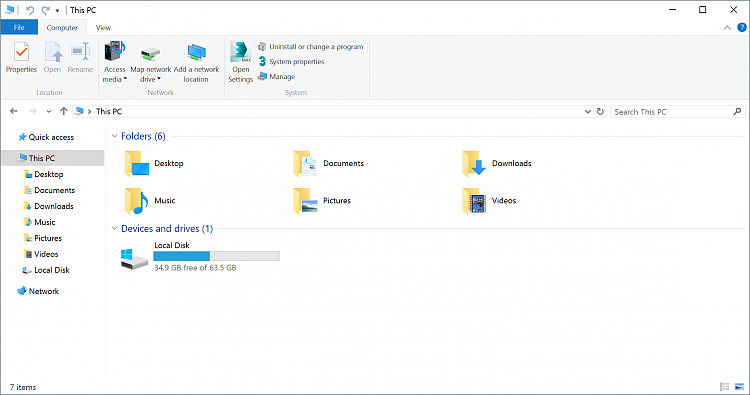Switch to Details view in status bar
This screenshot has width=750, height=395.
coord(725,386)
